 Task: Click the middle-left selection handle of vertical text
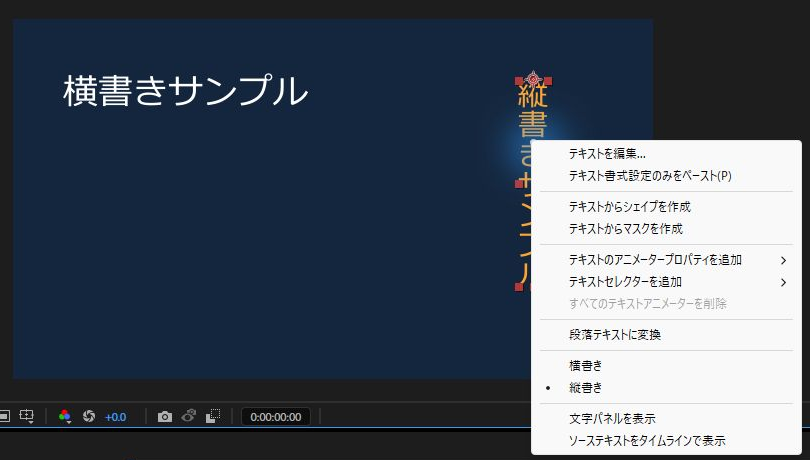pyautogui.click(x=519, y=183)
